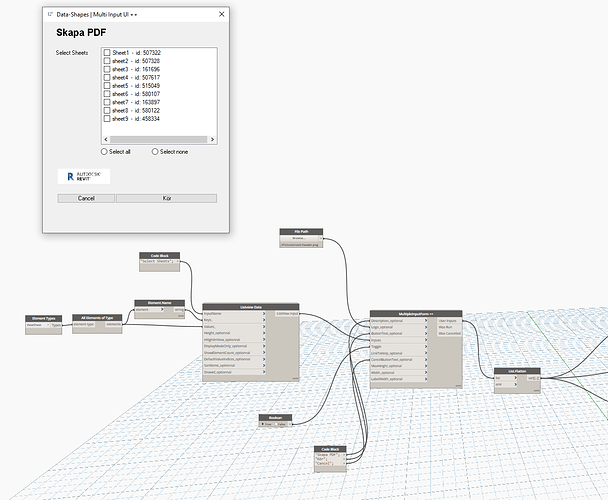Click ButtonText_optional port on MultipleInputForm node

[399, 334]
